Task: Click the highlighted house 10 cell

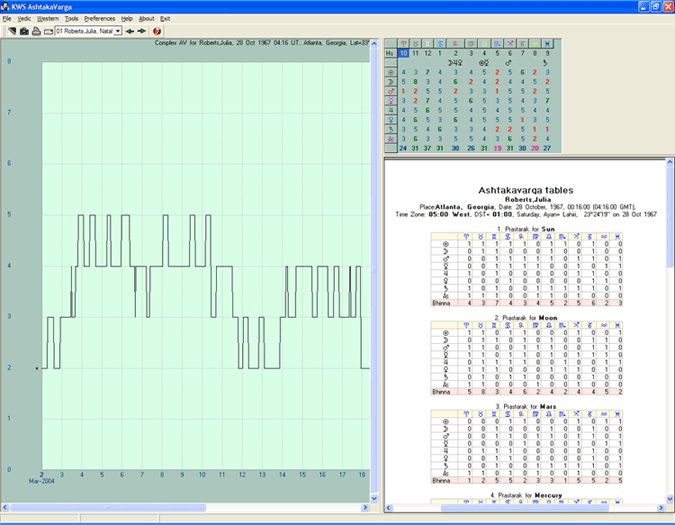Action: click(x=403, y=53)
